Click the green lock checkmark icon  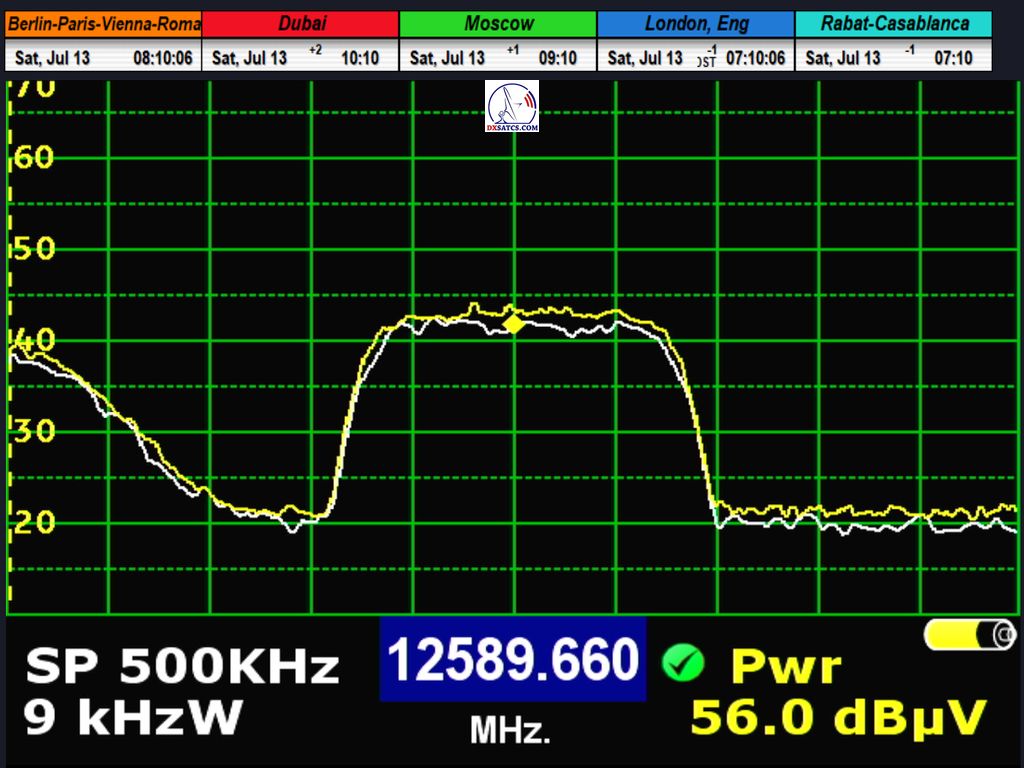(683, 662)
